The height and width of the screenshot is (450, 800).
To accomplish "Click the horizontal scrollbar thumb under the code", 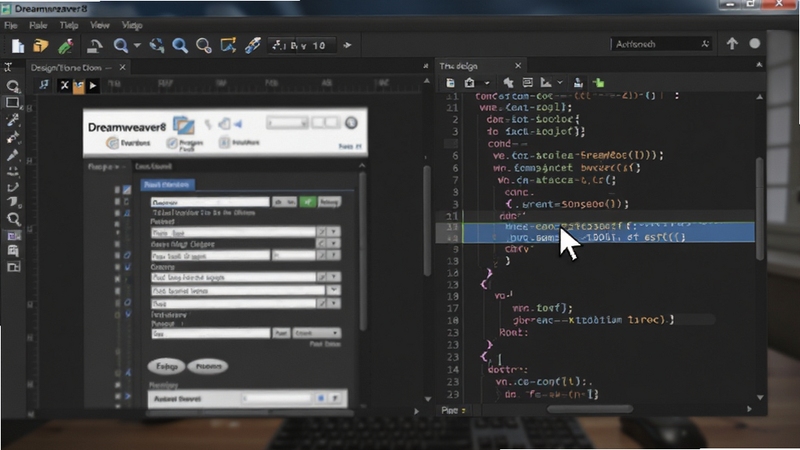I will tap(590, 409).
